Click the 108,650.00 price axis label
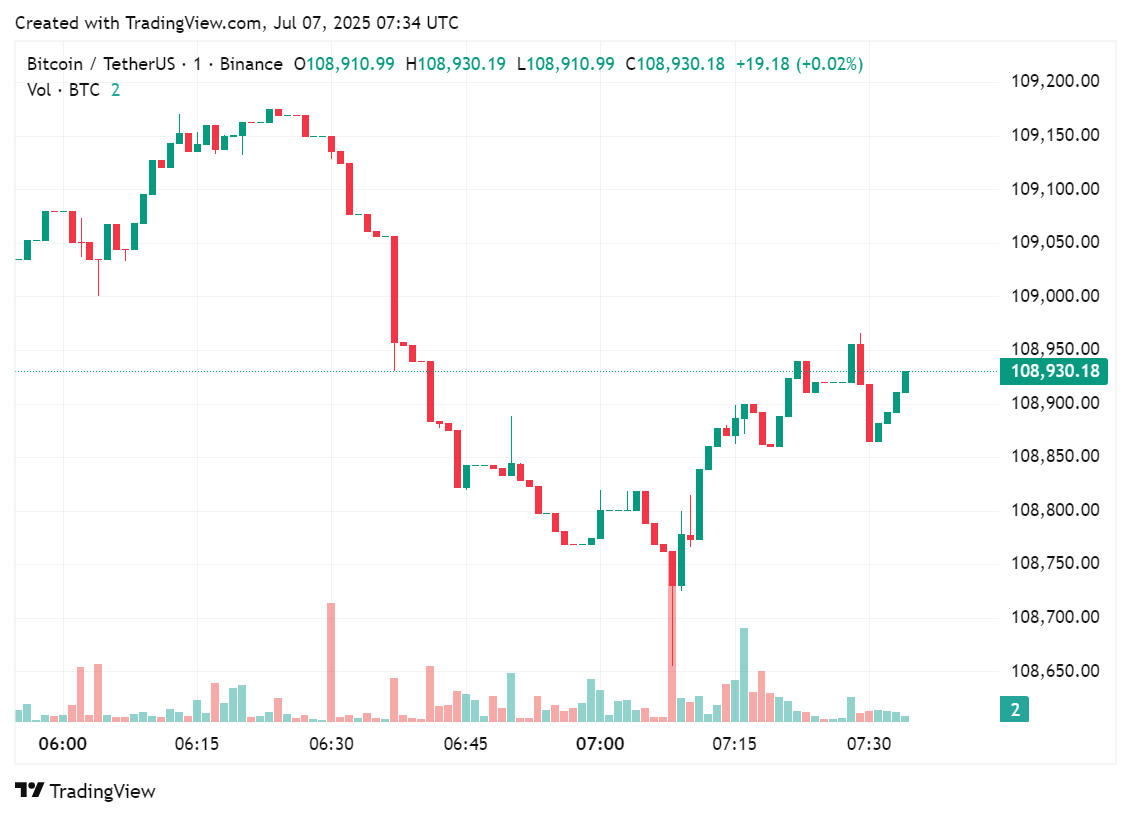The height and width of the screenshot is (817, 1131). tap(1057, 671)
